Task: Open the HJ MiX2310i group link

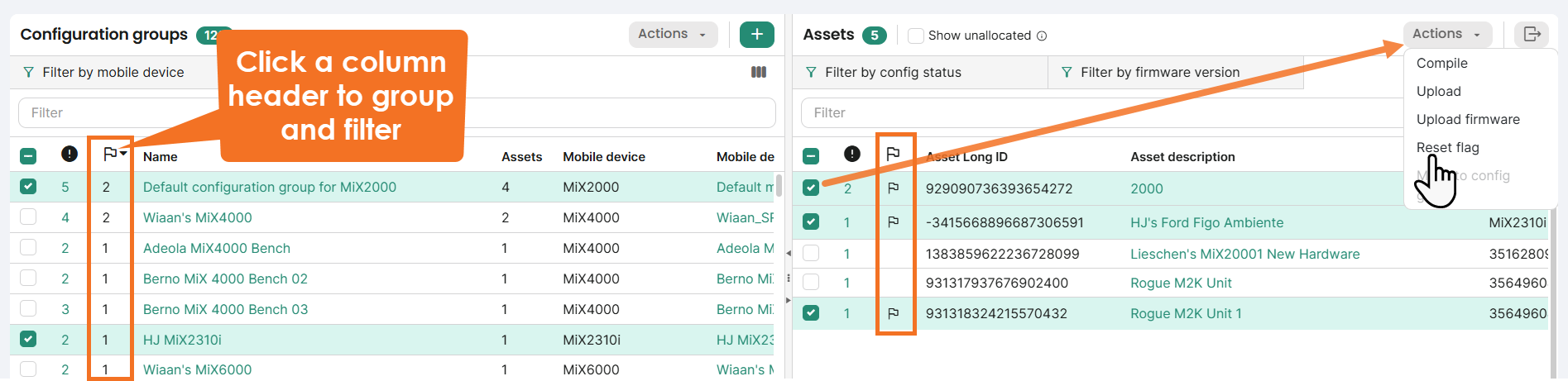Action: (x=182, y=340)
